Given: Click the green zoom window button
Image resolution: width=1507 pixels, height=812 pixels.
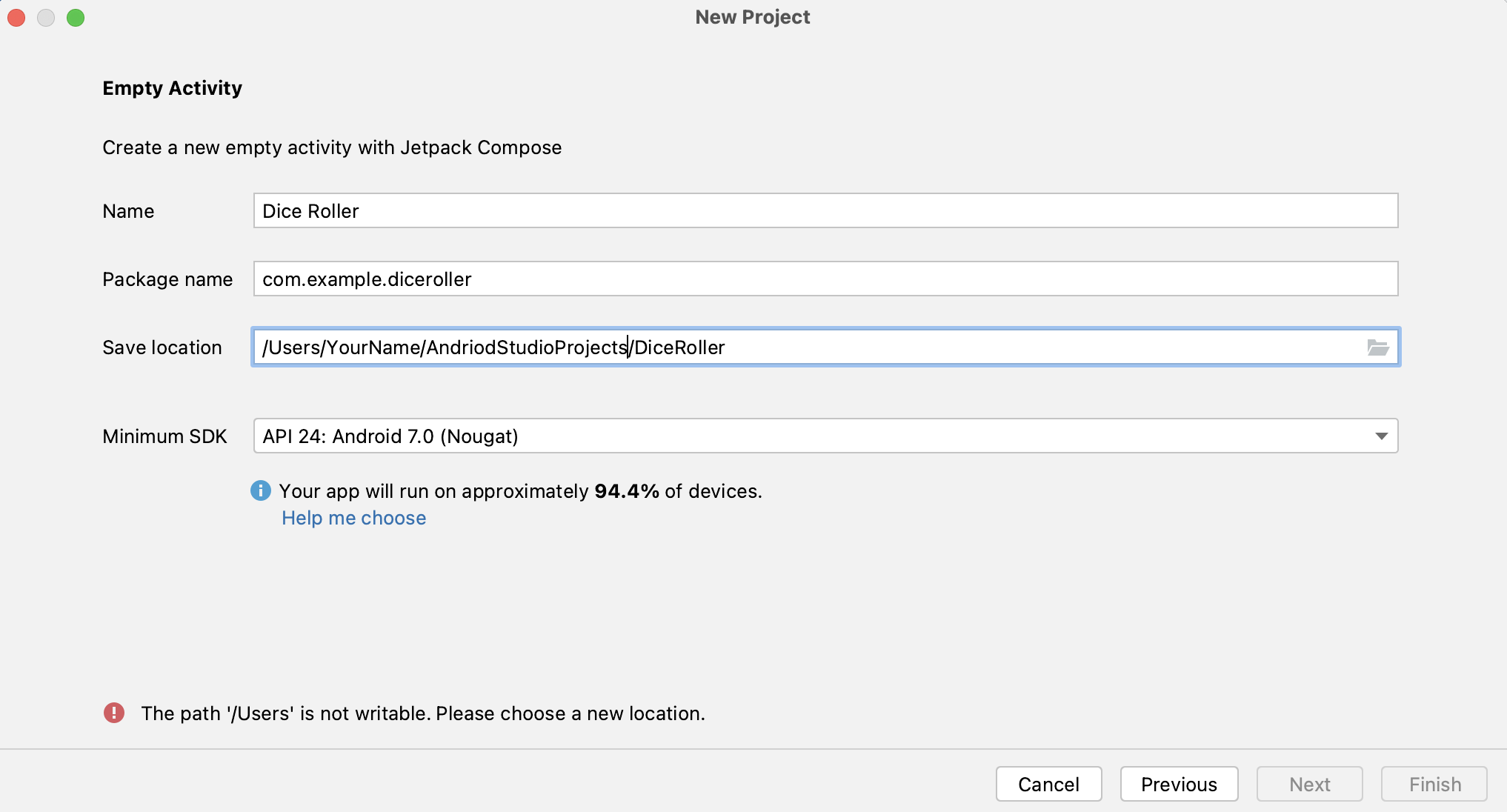Looking at the screenshot, I should coord(76,18).
